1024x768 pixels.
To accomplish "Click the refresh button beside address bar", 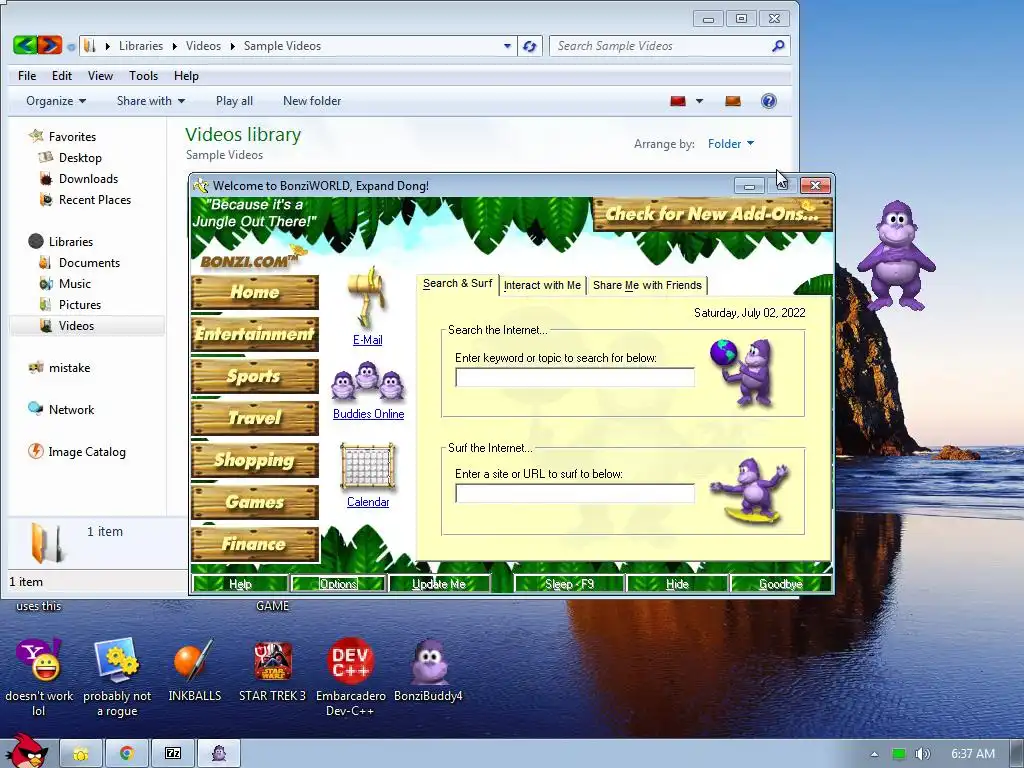I will (x=530, y=46).
